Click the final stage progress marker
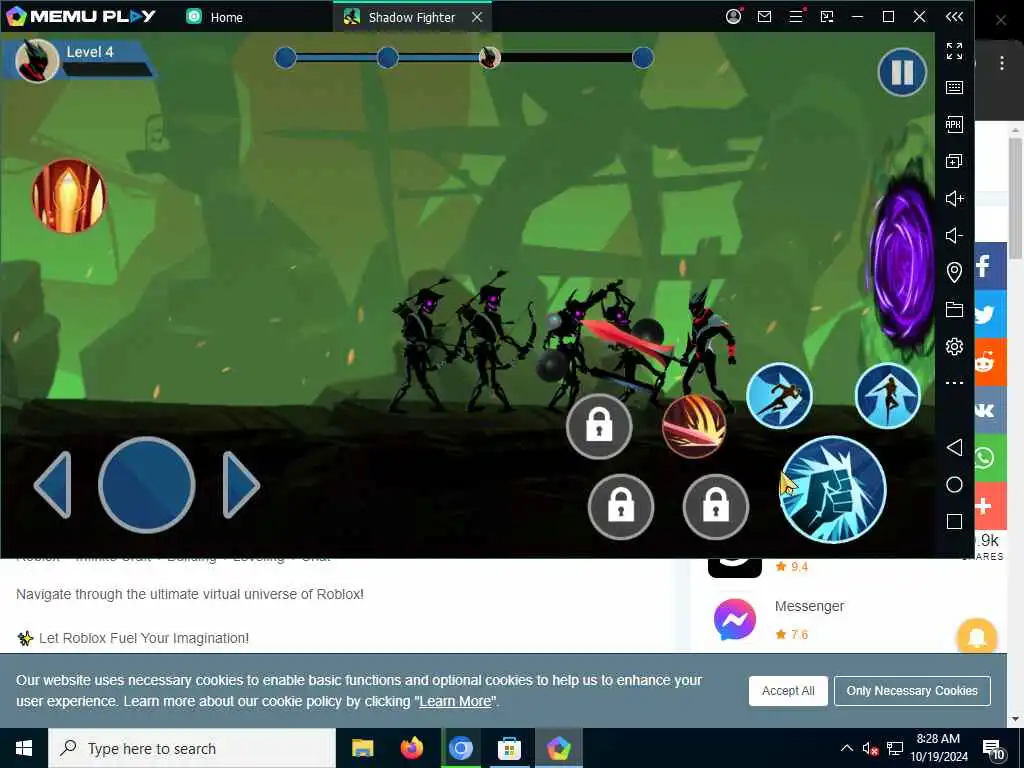Screen dimensions: 1024x768 point(643,58)
